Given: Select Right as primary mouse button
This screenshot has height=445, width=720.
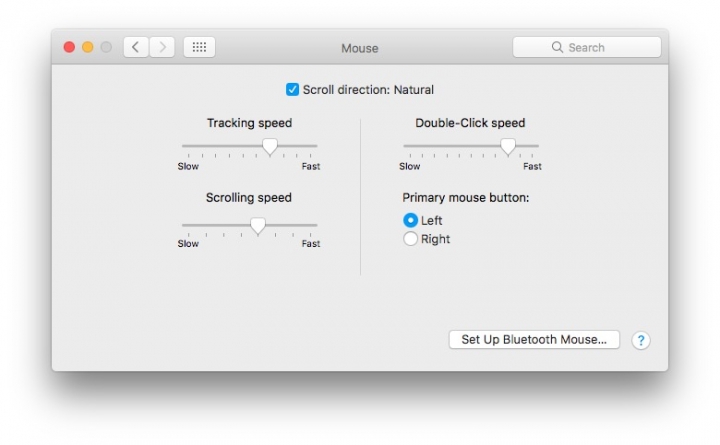Looking at the screenshot, I should [410, 239].
